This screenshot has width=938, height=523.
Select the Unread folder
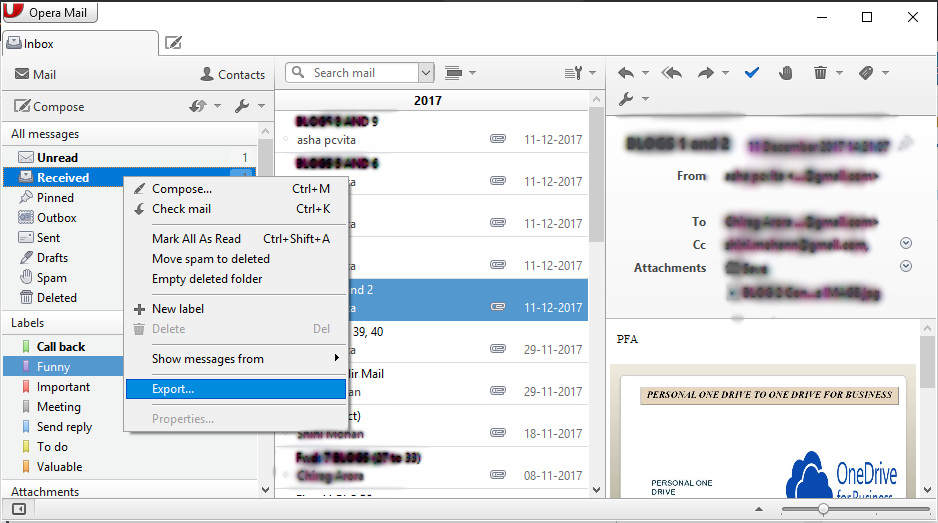point(130,157)
